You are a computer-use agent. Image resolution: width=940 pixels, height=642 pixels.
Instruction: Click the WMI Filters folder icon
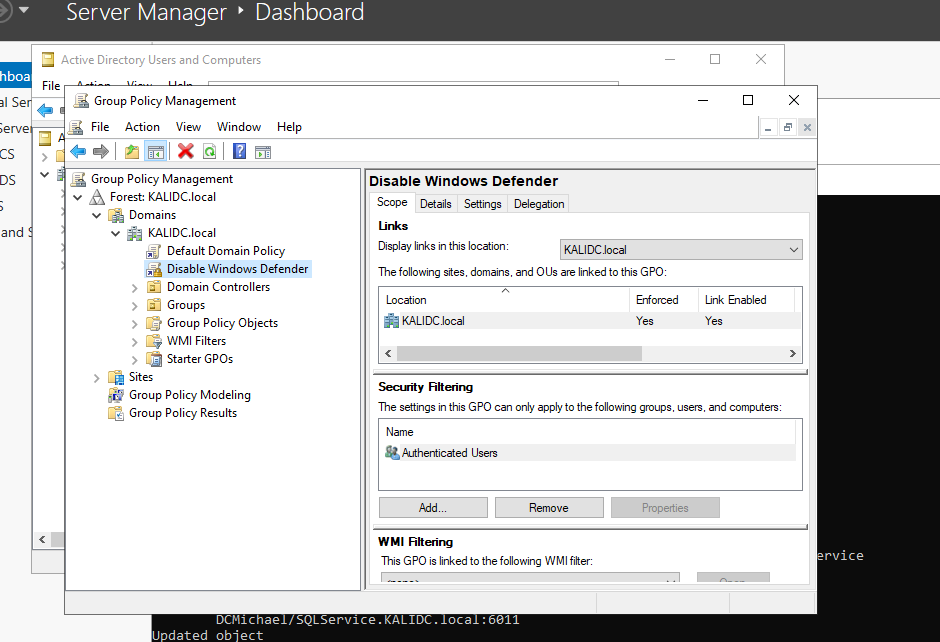click(154, 341)
